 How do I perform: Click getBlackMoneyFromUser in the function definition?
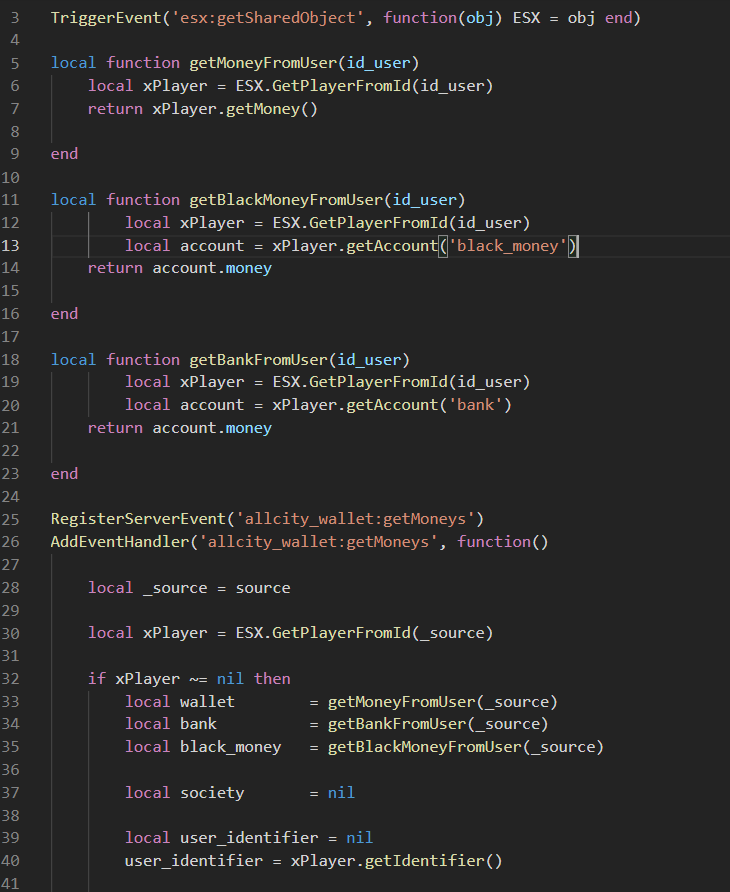[x=286, y=200]
